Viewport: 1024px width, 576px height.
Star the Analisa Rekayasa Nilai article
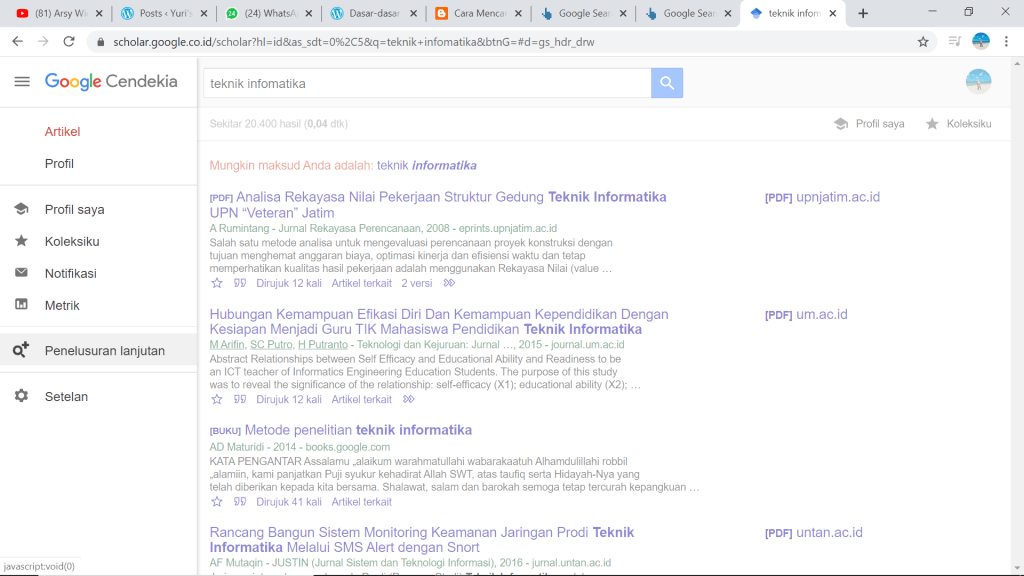217,283
